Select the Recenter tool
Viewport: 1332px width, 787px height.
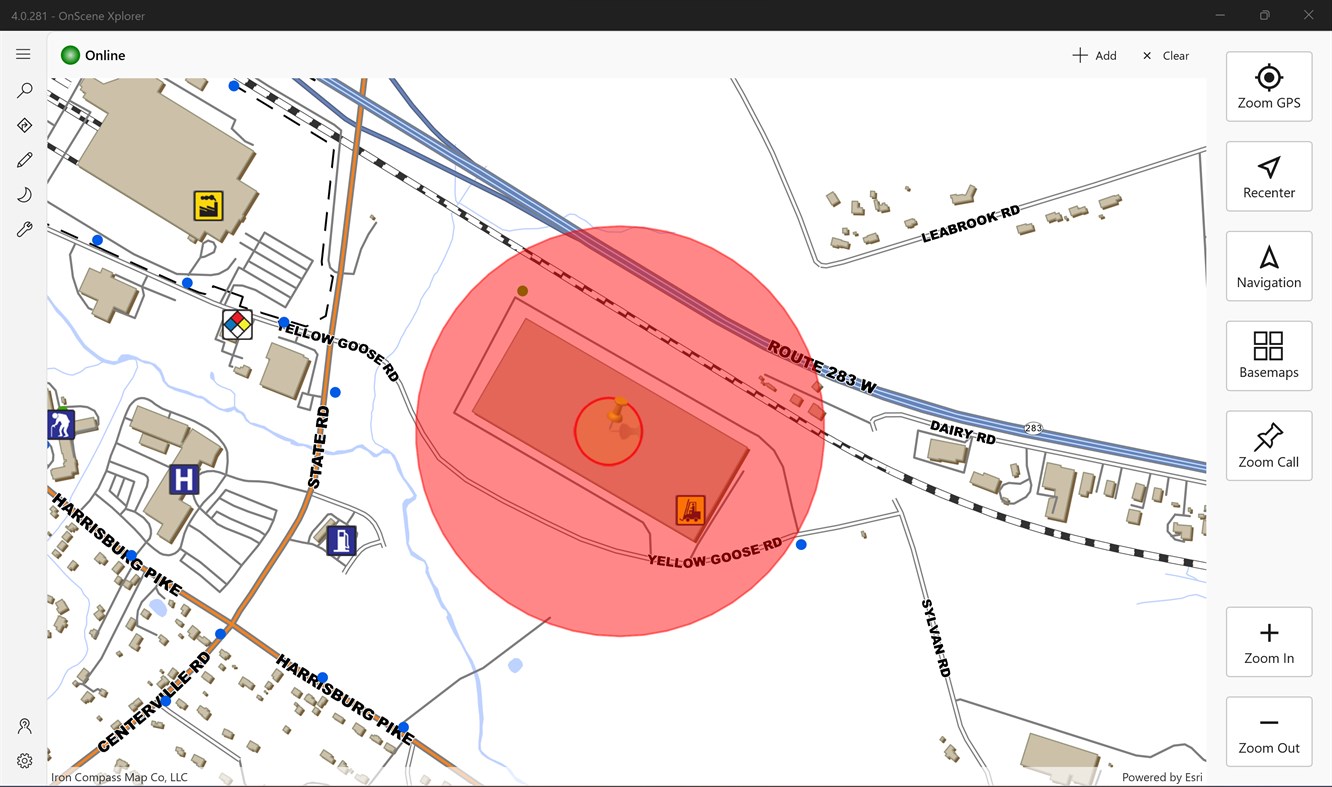[x=1268, y=176]
